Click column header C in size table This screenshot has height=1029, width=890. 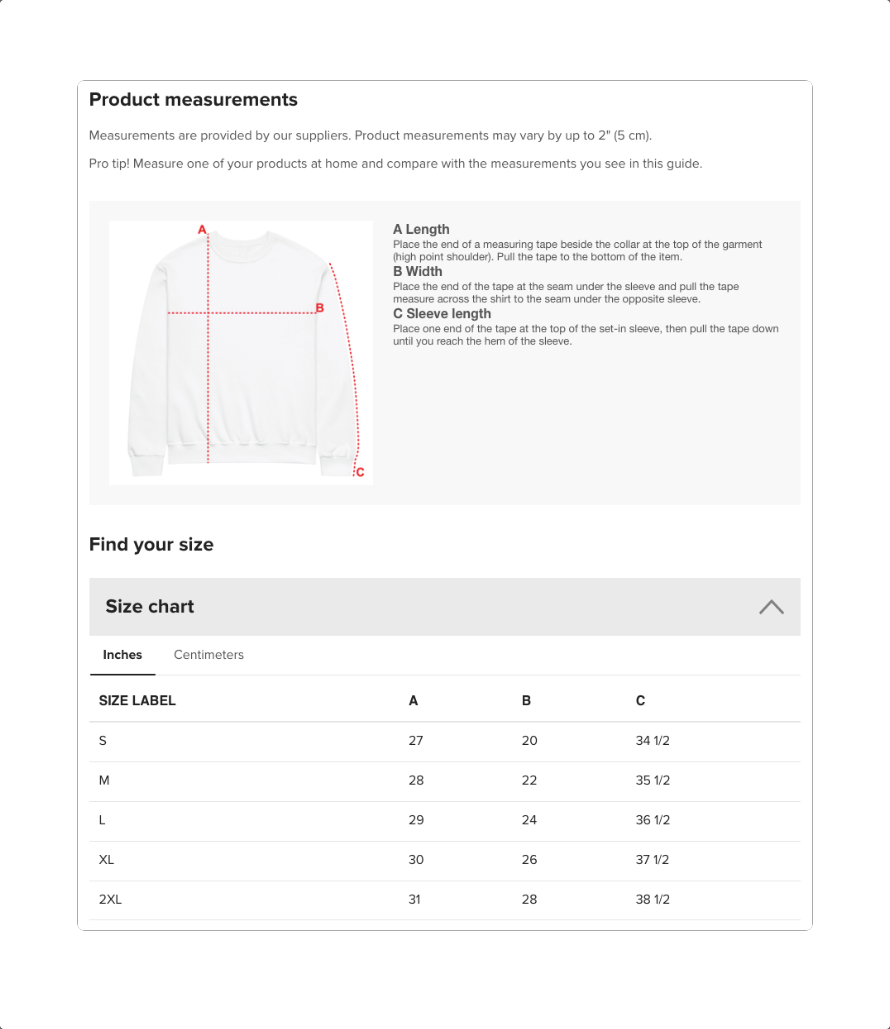coord(641,701)
